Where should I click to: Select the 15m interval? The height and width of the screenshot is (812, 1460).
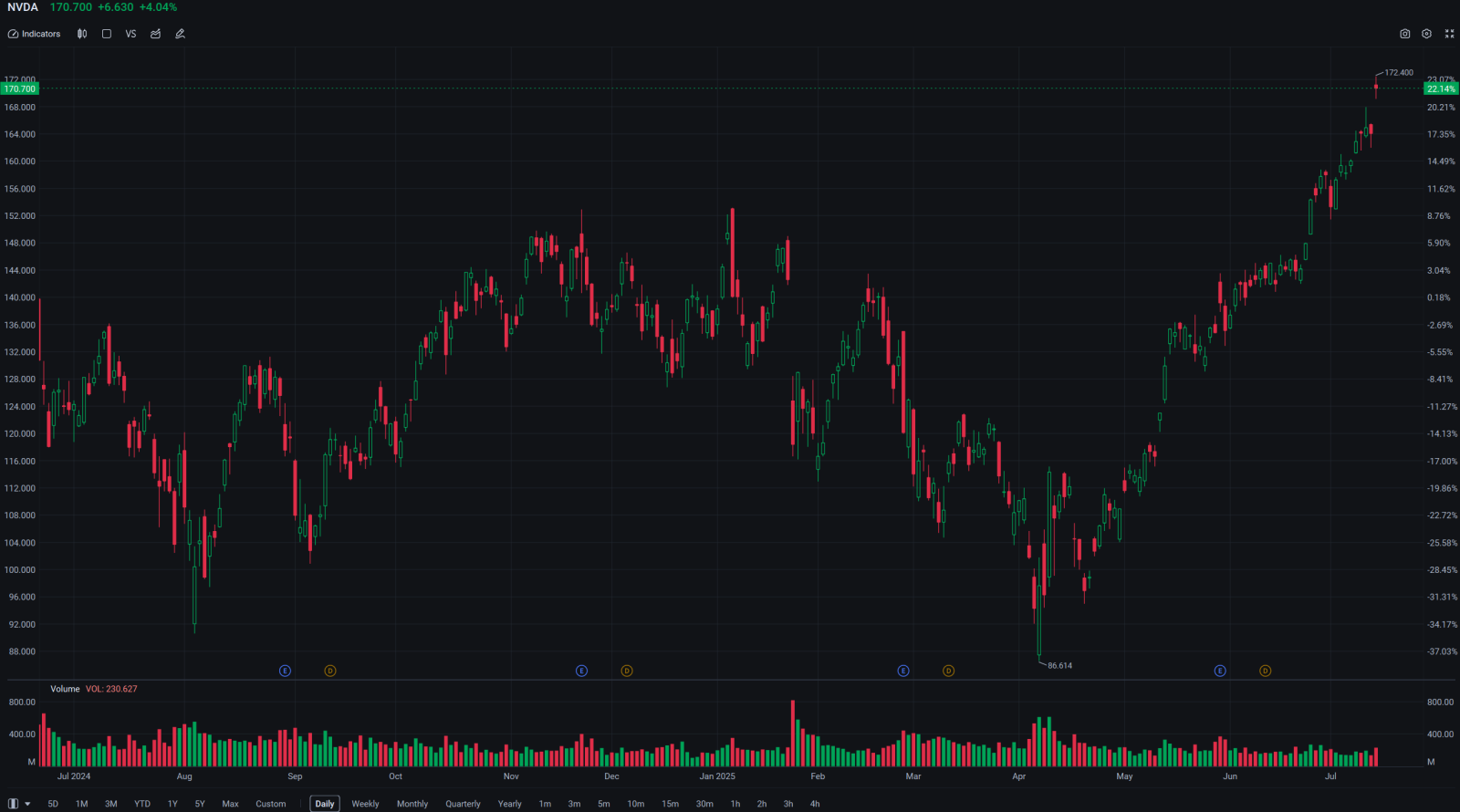(671, 804)
